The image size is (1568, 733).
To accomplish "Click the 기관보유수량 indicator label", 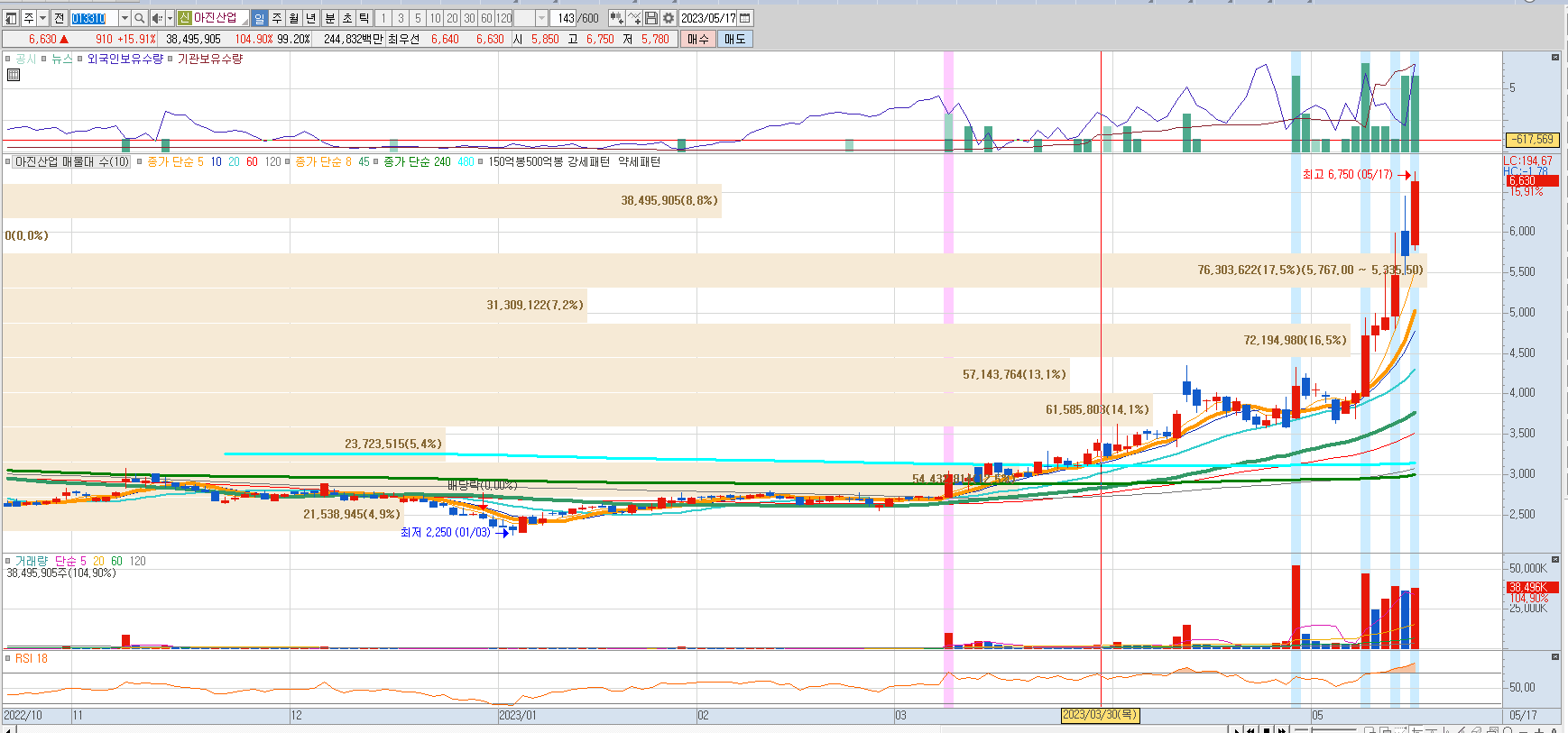I will coord(210,59).
